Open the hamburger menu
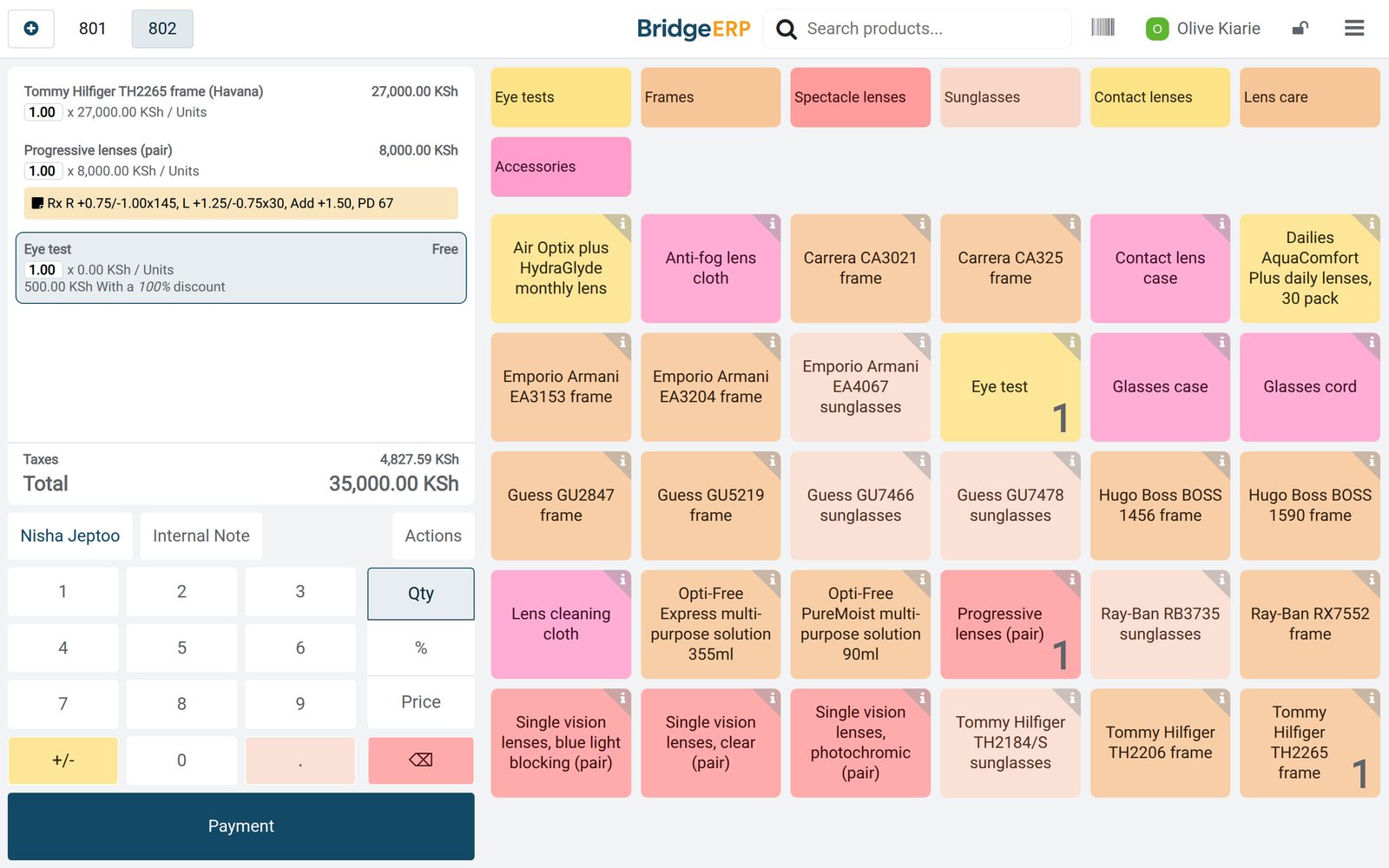Image resolution: width=1389 pixels, height=868 pixels. [1354, 29]
